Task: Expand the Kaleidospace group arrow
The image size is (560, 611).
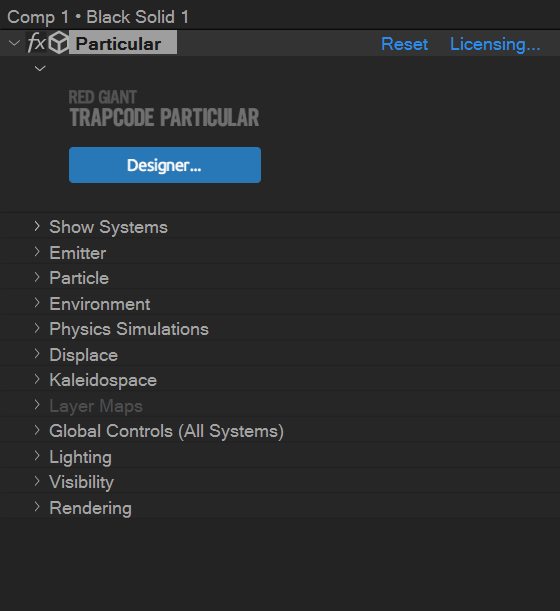Action: pyautogui.click(x=37, y=379)
